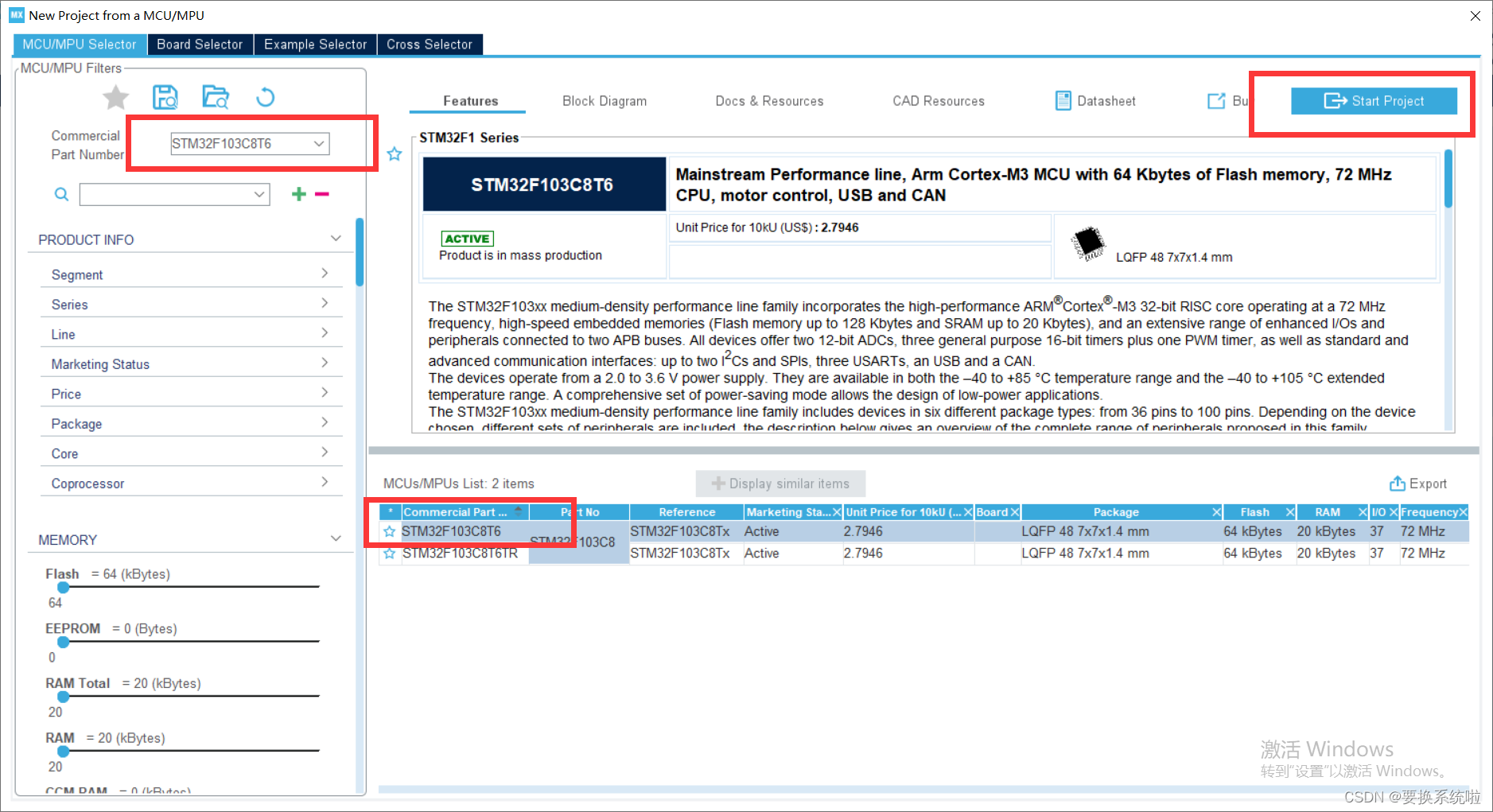Screen dimensions: 1493x812
Task: Click the RAM Total slider handle
Action: click(64, 697)
